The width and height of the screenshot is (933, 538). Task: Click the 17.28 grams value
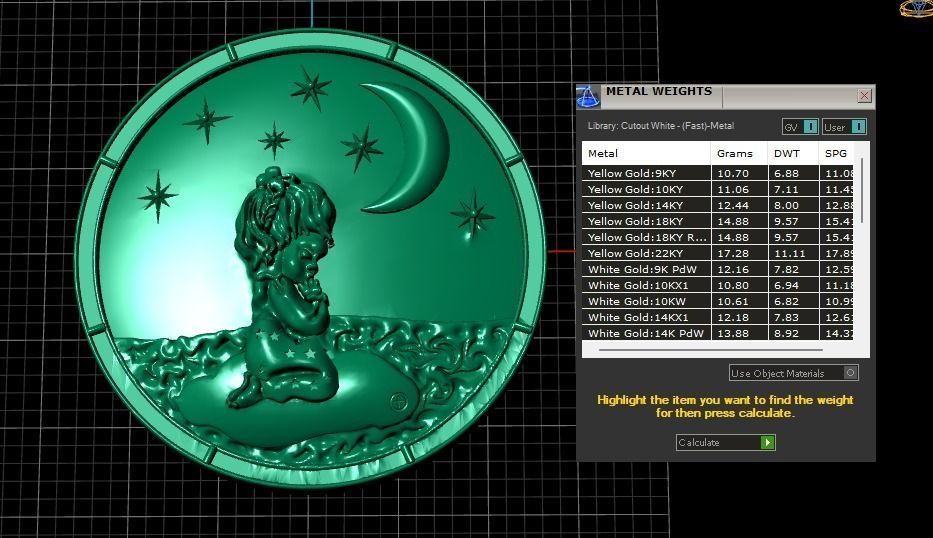click(x=732, y=254)
